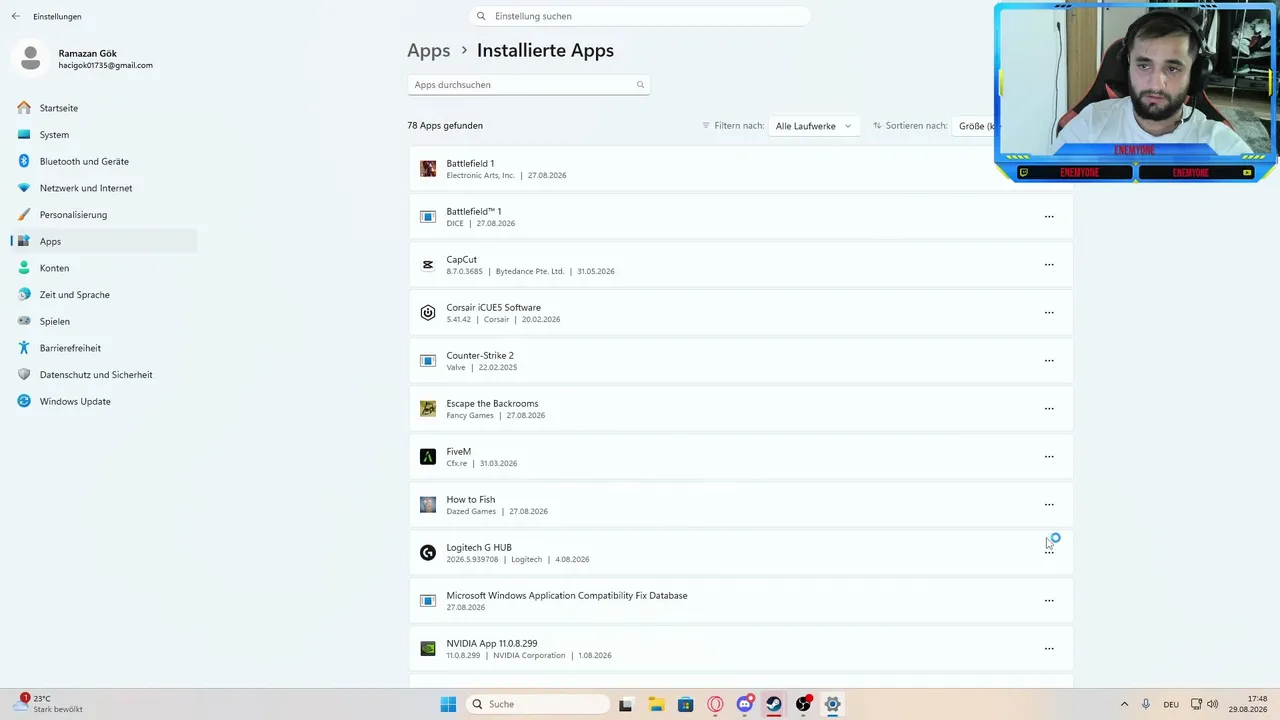Open Windows Update settings

(104, 401)
